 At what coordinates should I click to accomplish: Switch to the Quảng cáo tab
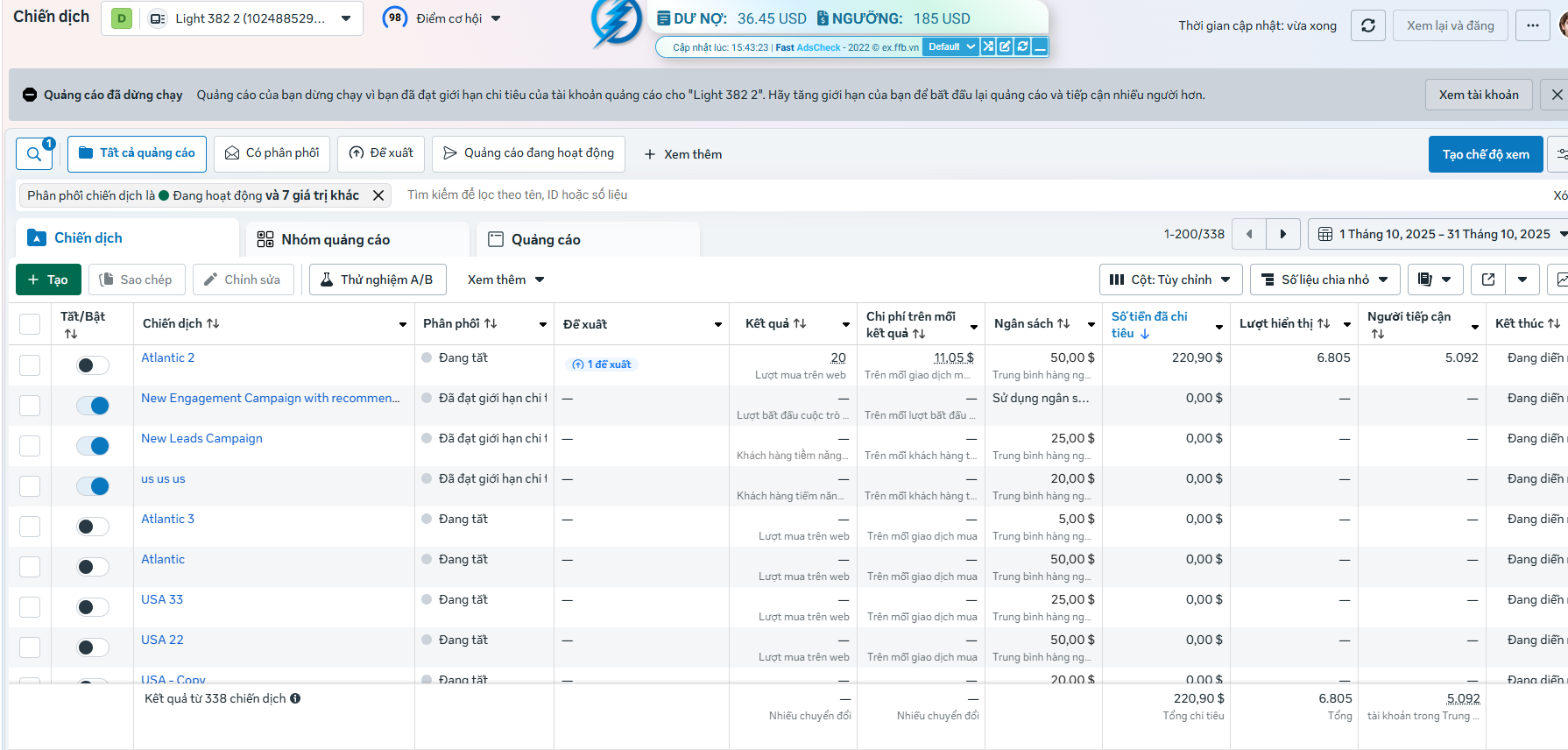(x=588, y=239)
